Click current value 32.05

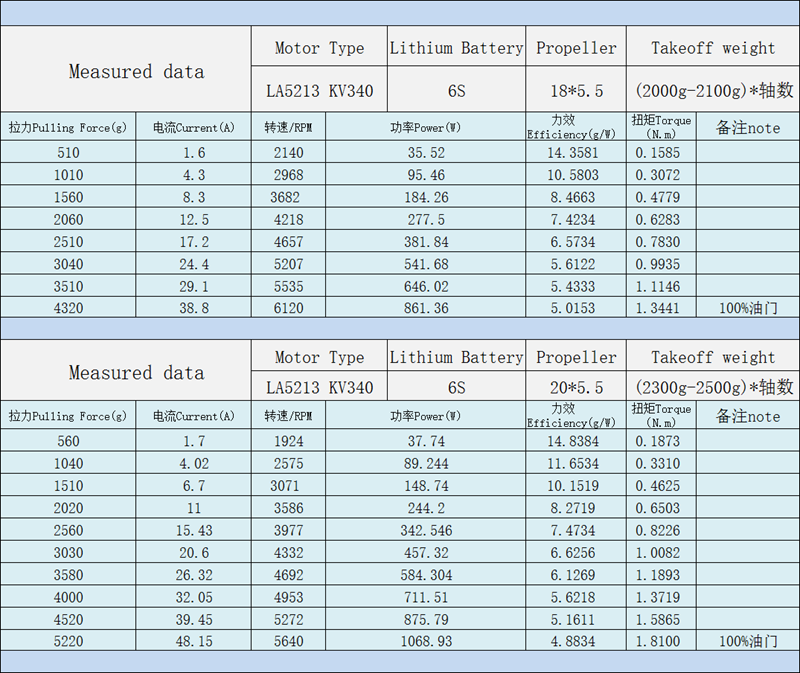(194, 597)
